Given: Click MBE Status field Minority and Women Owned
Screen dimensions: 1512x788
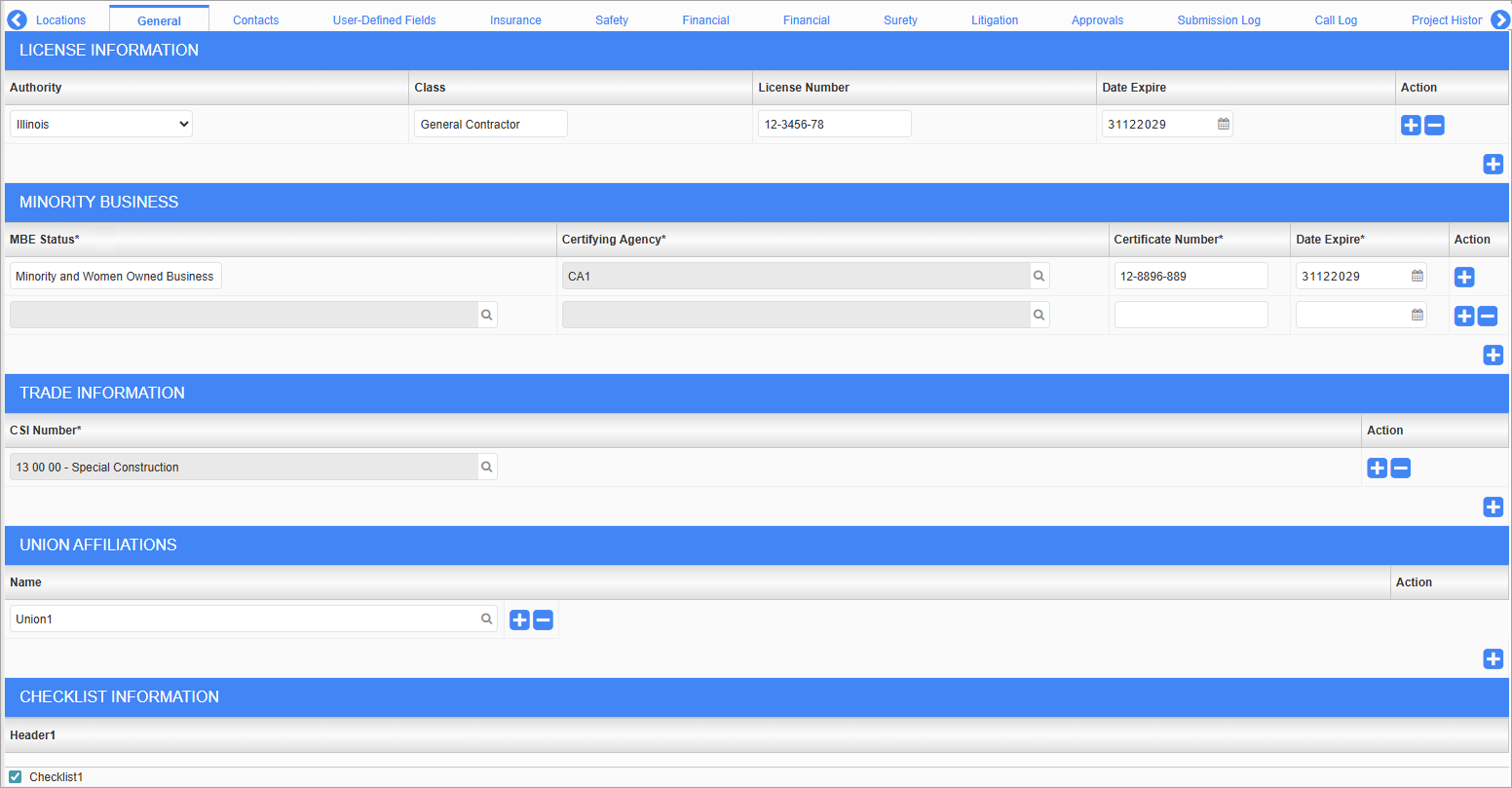Looking at the screenshot, I should [x=116, y=276].
